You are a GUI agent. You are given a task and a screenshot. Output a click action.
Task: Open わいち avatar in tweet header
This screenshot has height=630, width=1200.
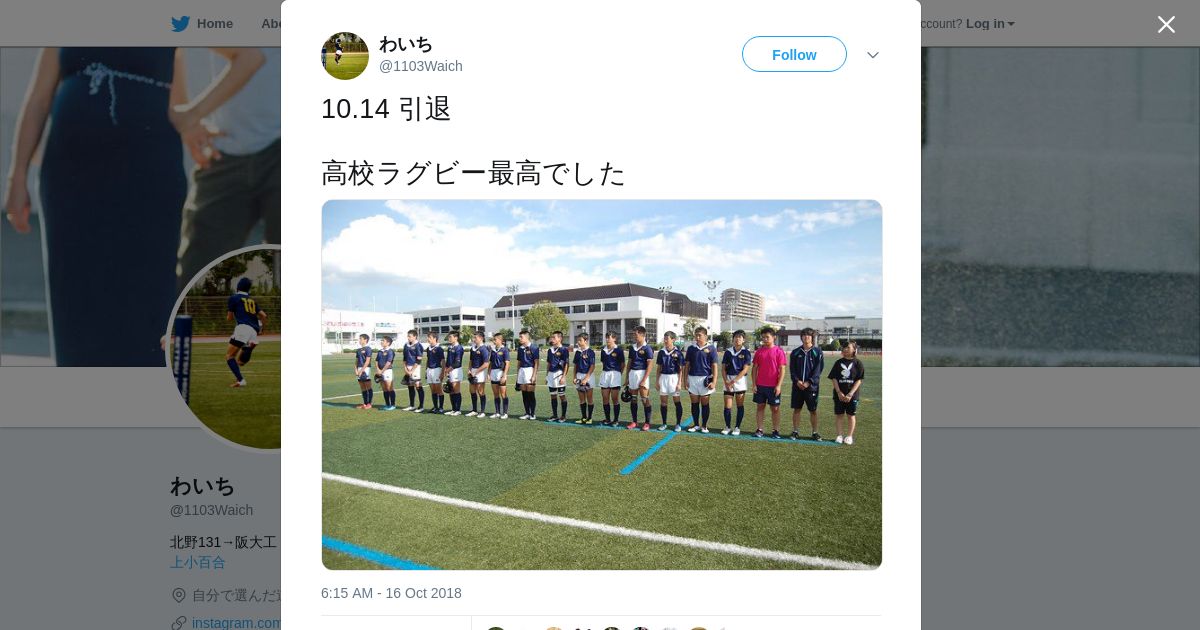pos(345,56)
